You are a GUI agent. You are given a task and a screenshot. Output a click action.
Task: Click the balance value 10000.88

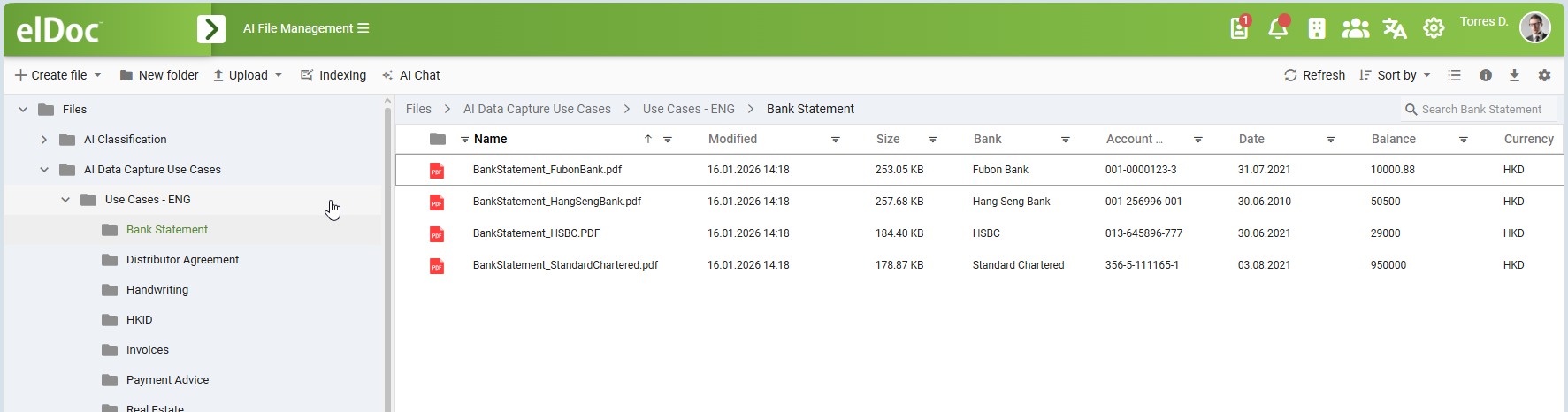click(1392, 170)
